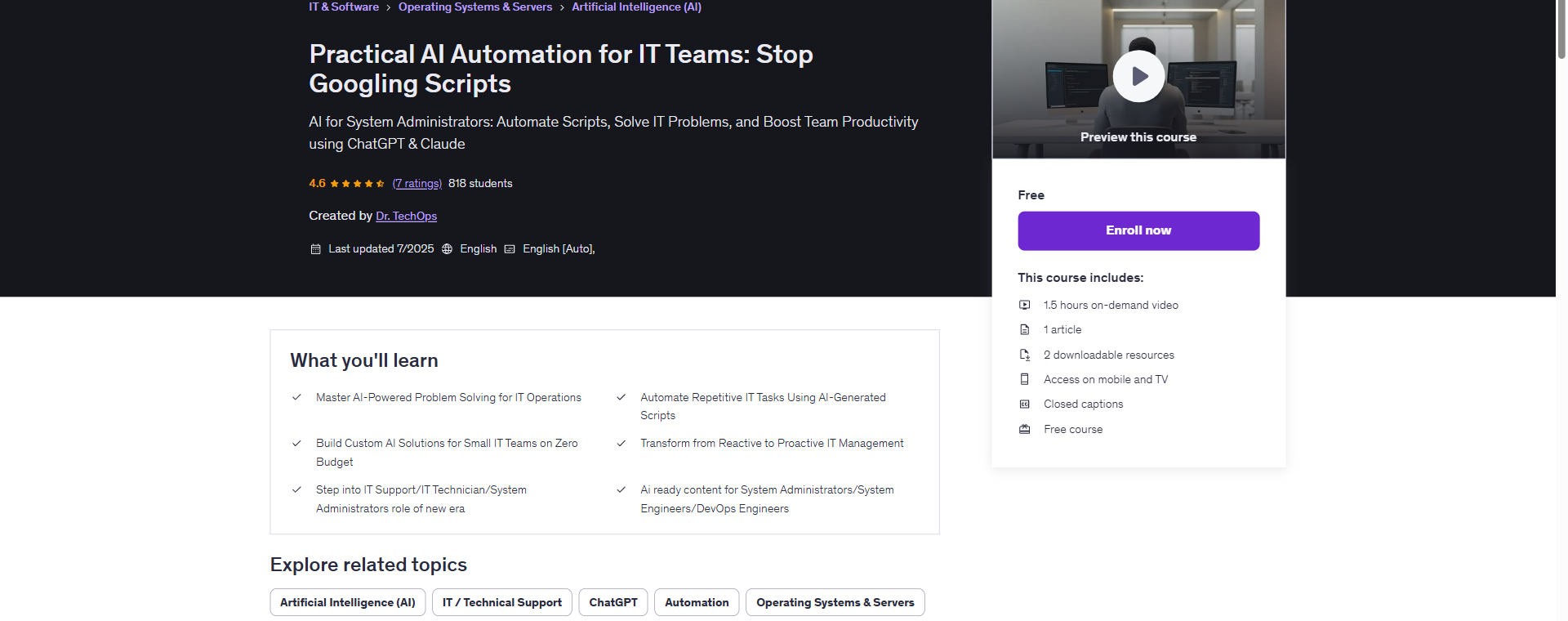Image resolution: width=1568 pixels, height=621 pixels.
Task: Click checkmark beside Build Custom AI Solutions
Action: [x=296, y=443]
